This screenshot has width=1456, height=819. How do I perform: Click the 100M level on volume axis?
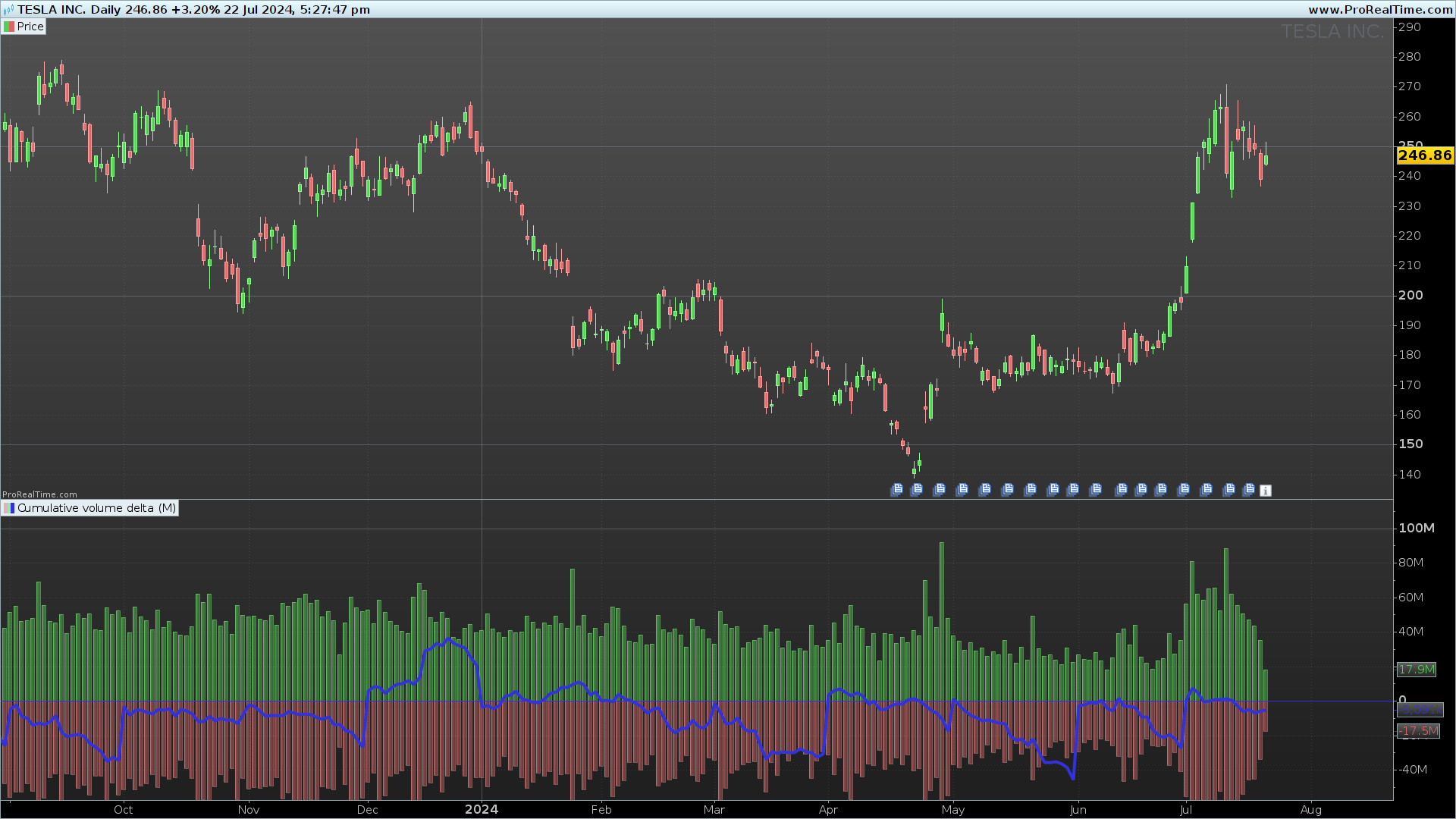coord(1416,528)
